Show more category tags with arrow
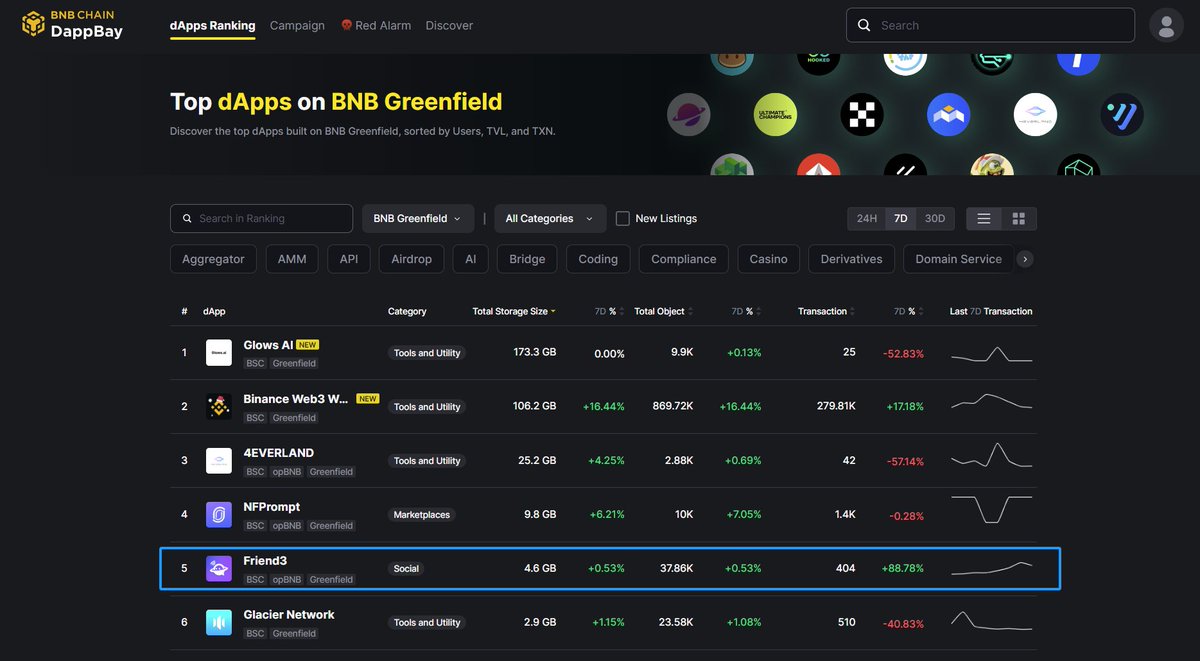Image resolution: width=1200 pixels, height=661 pixels. pos(1025,259)
